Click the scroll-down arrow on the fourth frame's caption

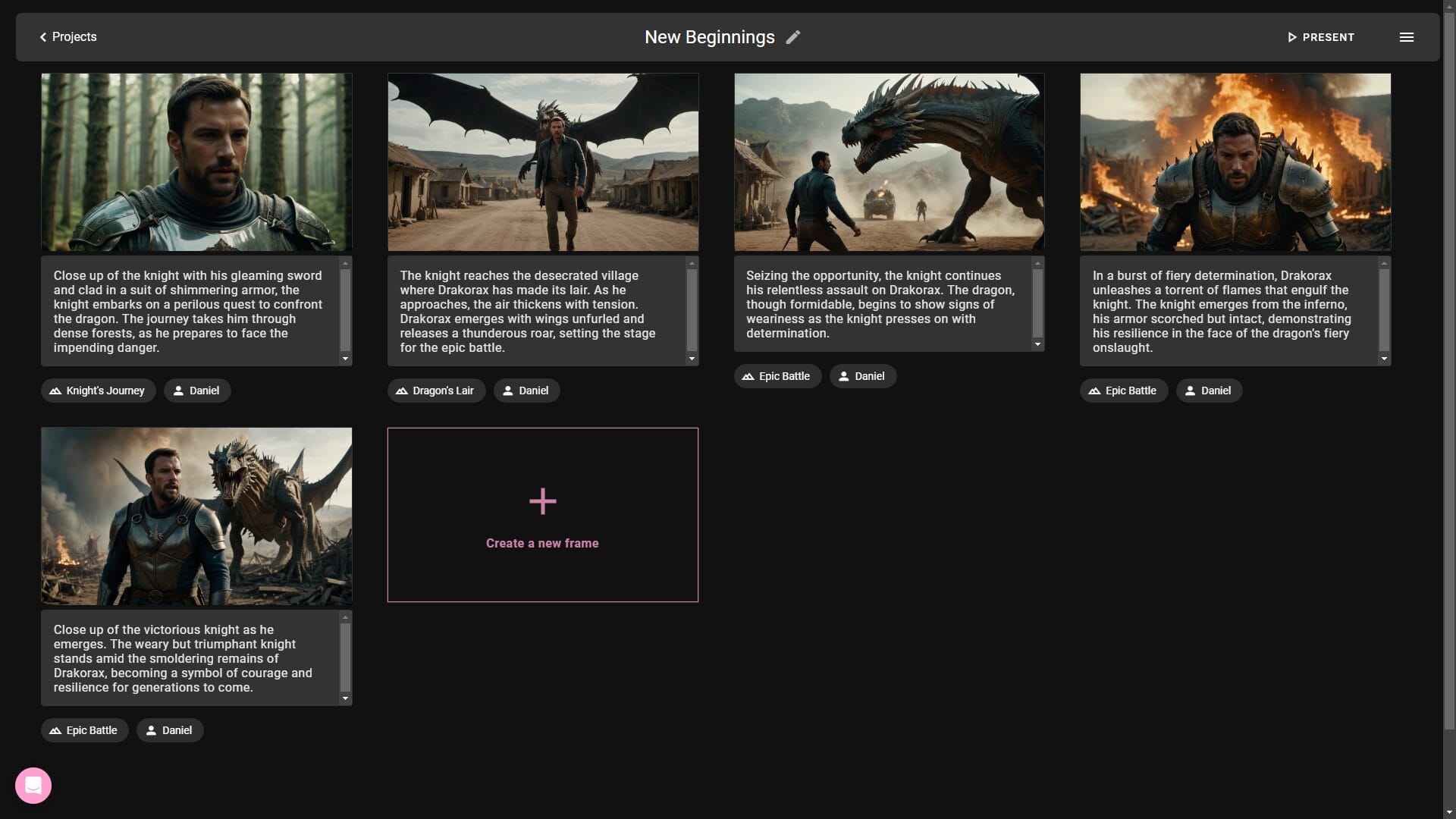[1385, 357]
